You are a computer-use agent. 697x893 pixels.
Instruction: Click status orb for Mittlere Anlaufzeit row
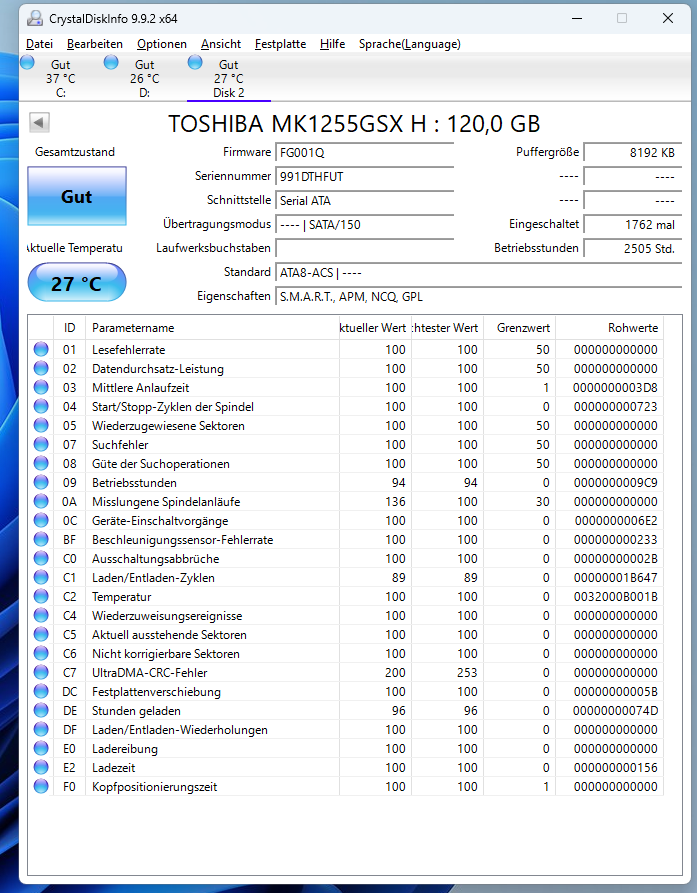[x=41, y=387]
